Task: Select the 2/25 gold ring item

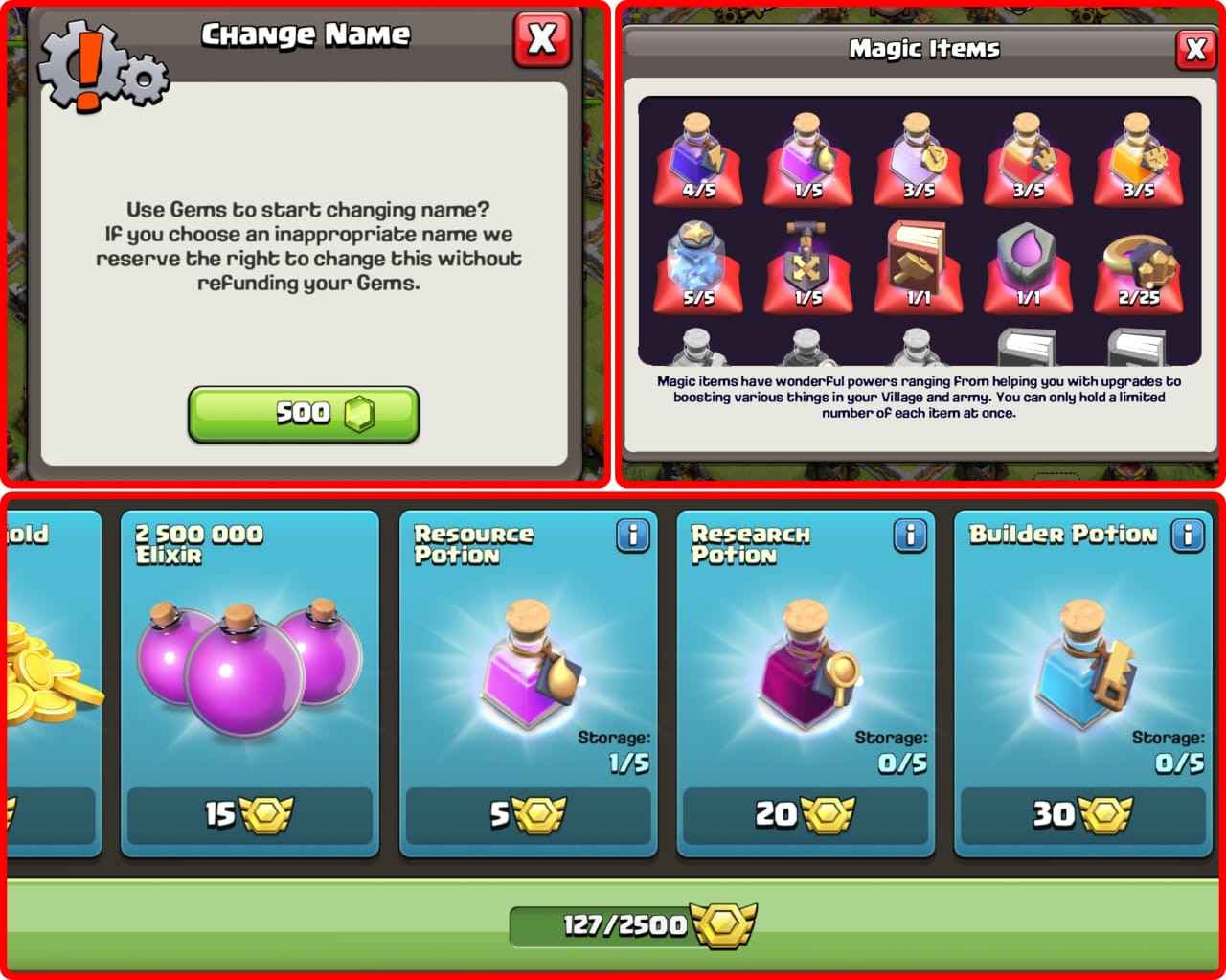Action: coord(1138,265)
